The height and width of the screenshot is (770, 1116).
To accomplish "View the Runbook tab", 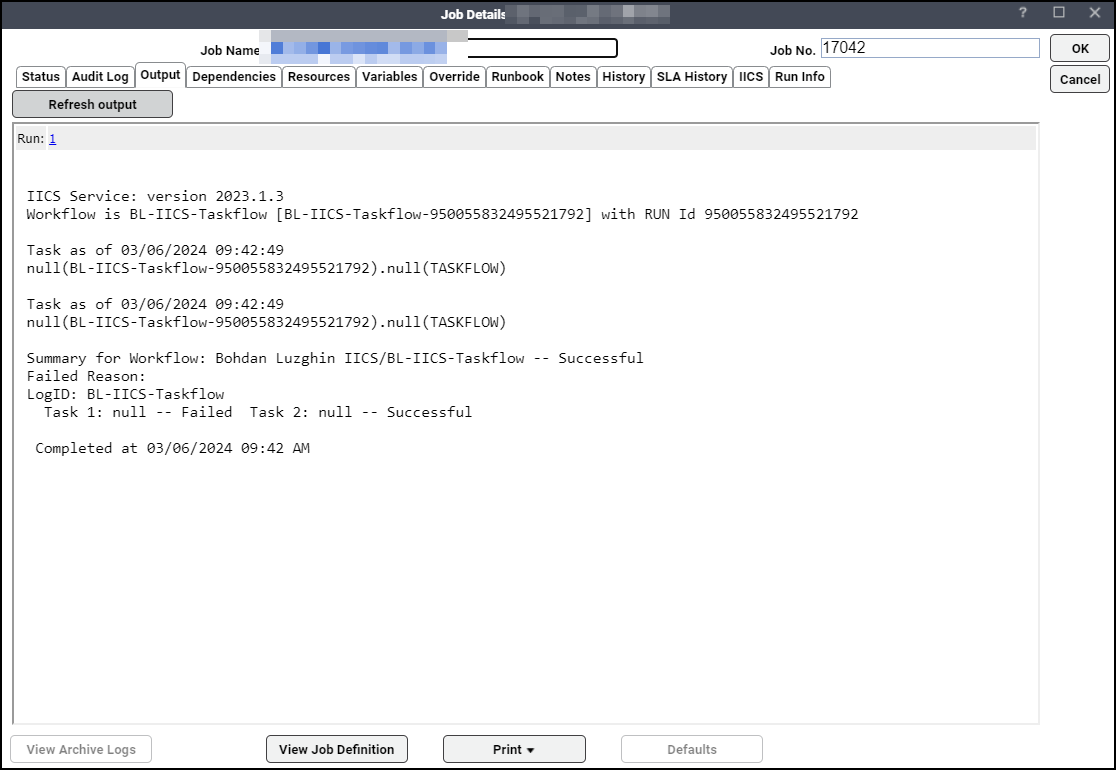I will tap(517, 77).
